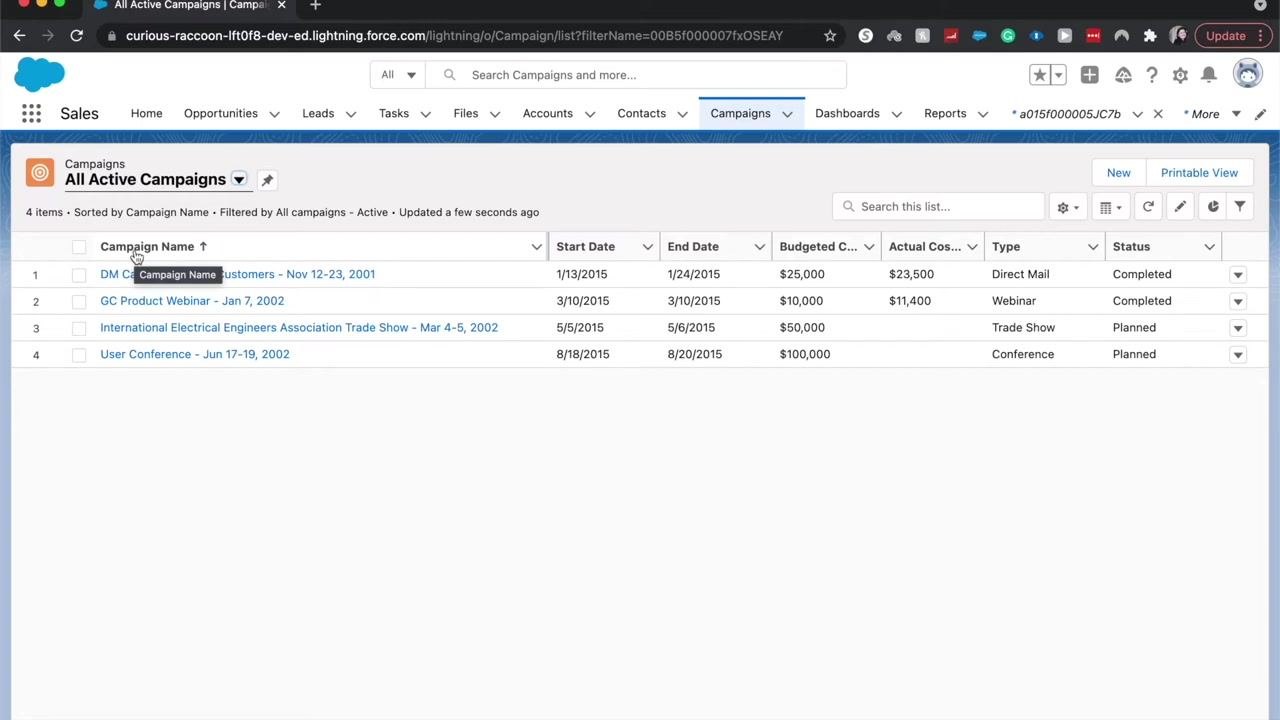Bookmark this page with star icon
This screenshot has width=1280, height=720.
[x=830, y=36]
